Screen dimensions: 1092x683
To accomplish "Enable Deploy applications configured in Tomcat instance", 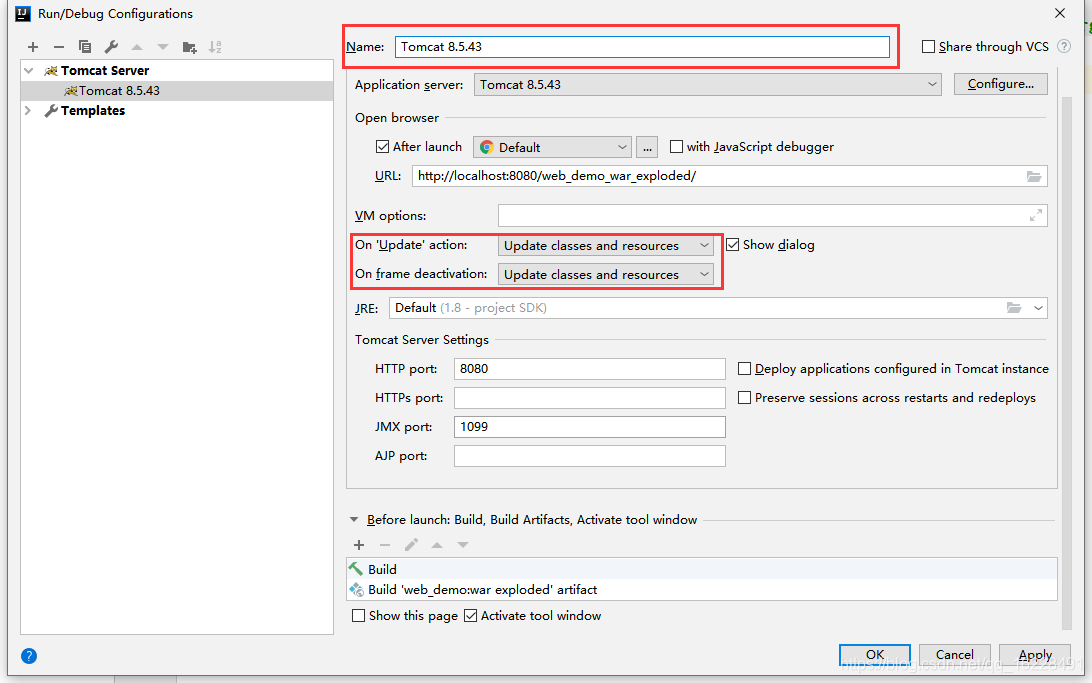I will 744,368.
